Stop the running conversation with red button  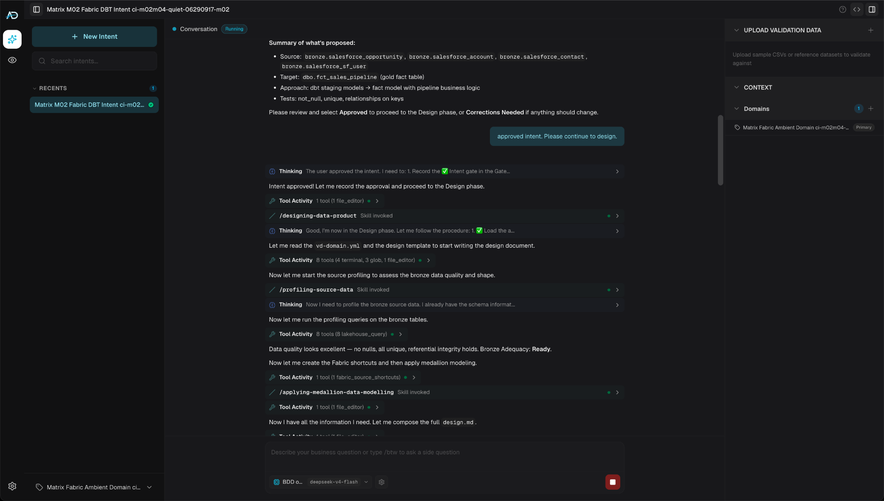point(612,482)
